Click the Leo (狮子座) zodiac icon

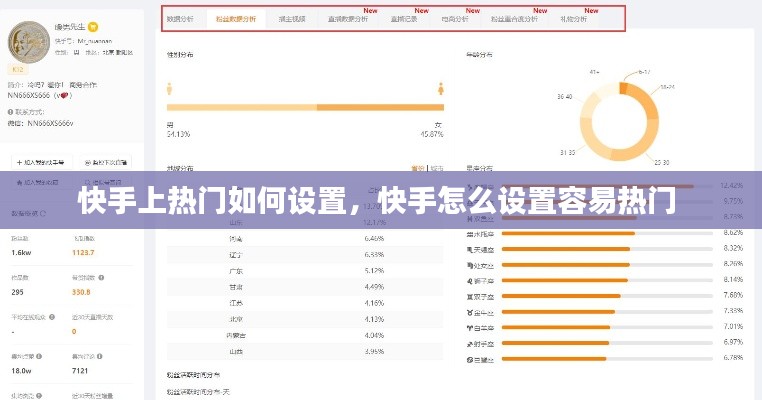pyautogui.click(x=469, y=280)
